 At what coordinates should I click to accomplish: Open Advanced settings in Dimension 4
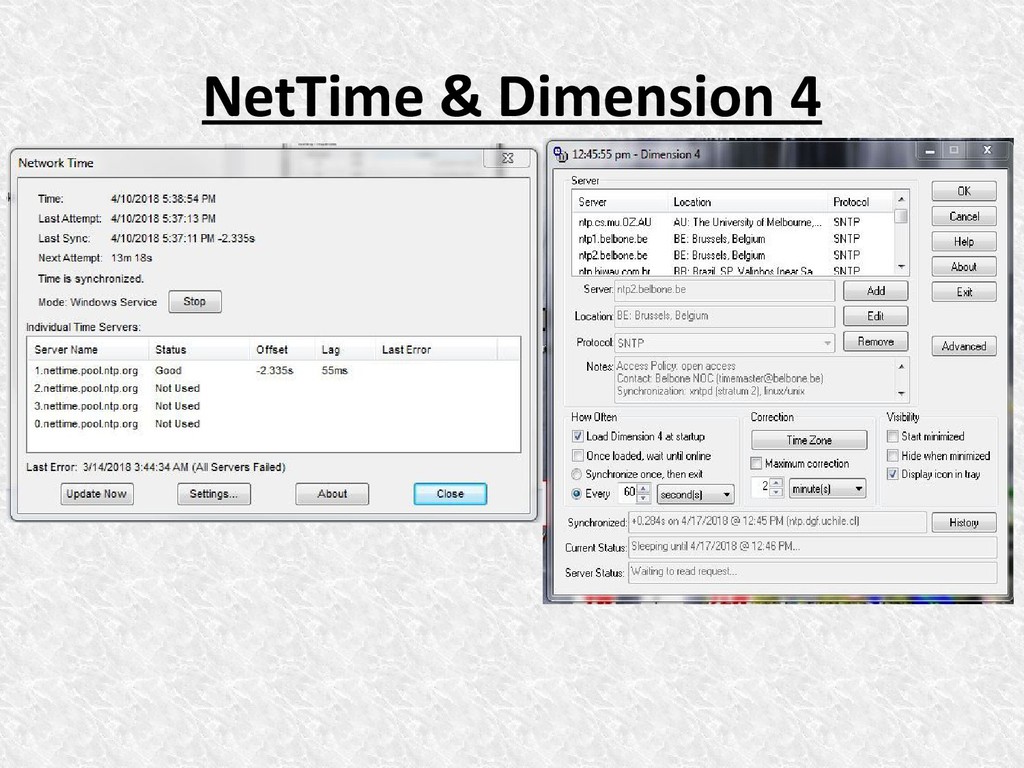[964, 346]
